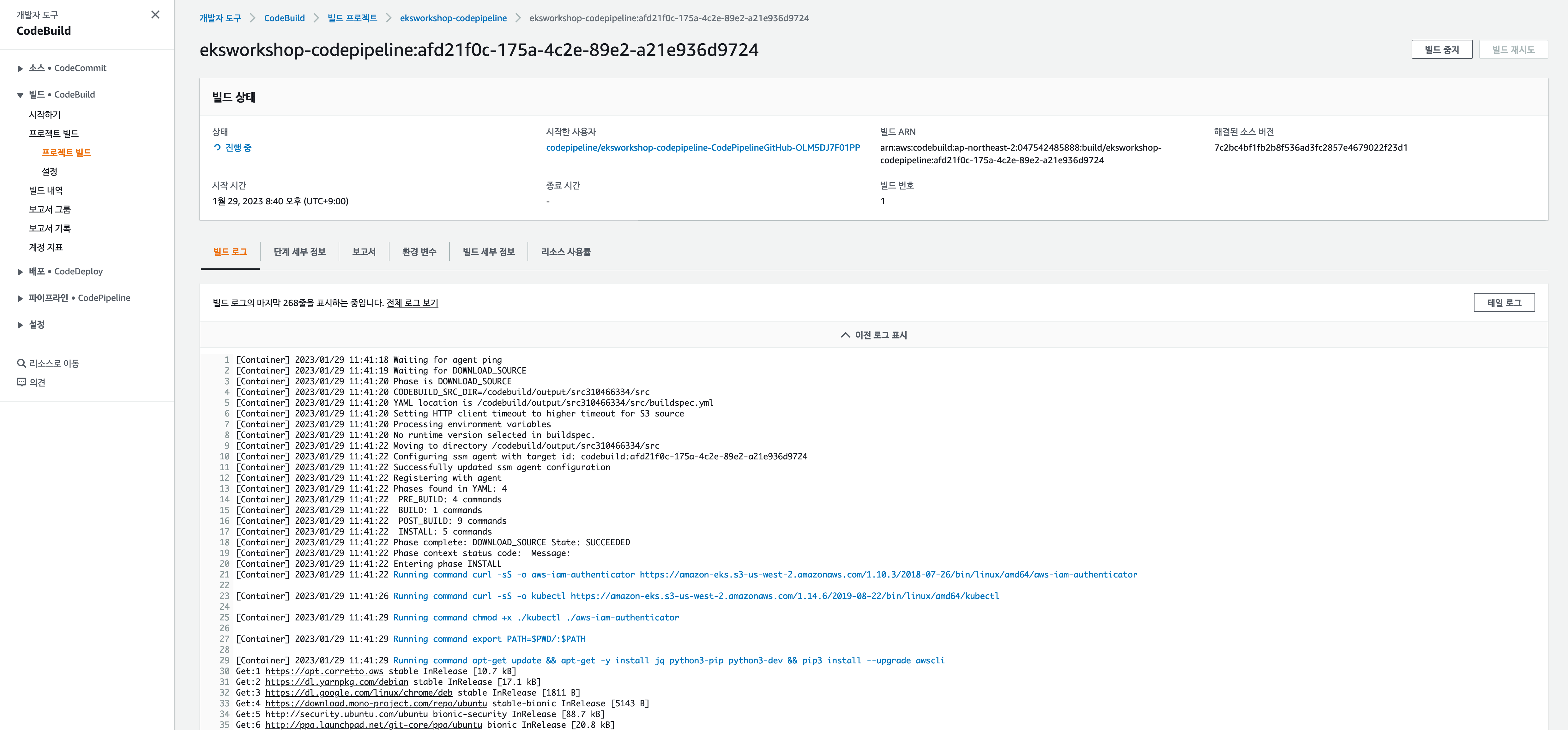Click log line 'Waiting for agent ping'
The height and width of the screenshot is (730, 1568).
point(369,360)
